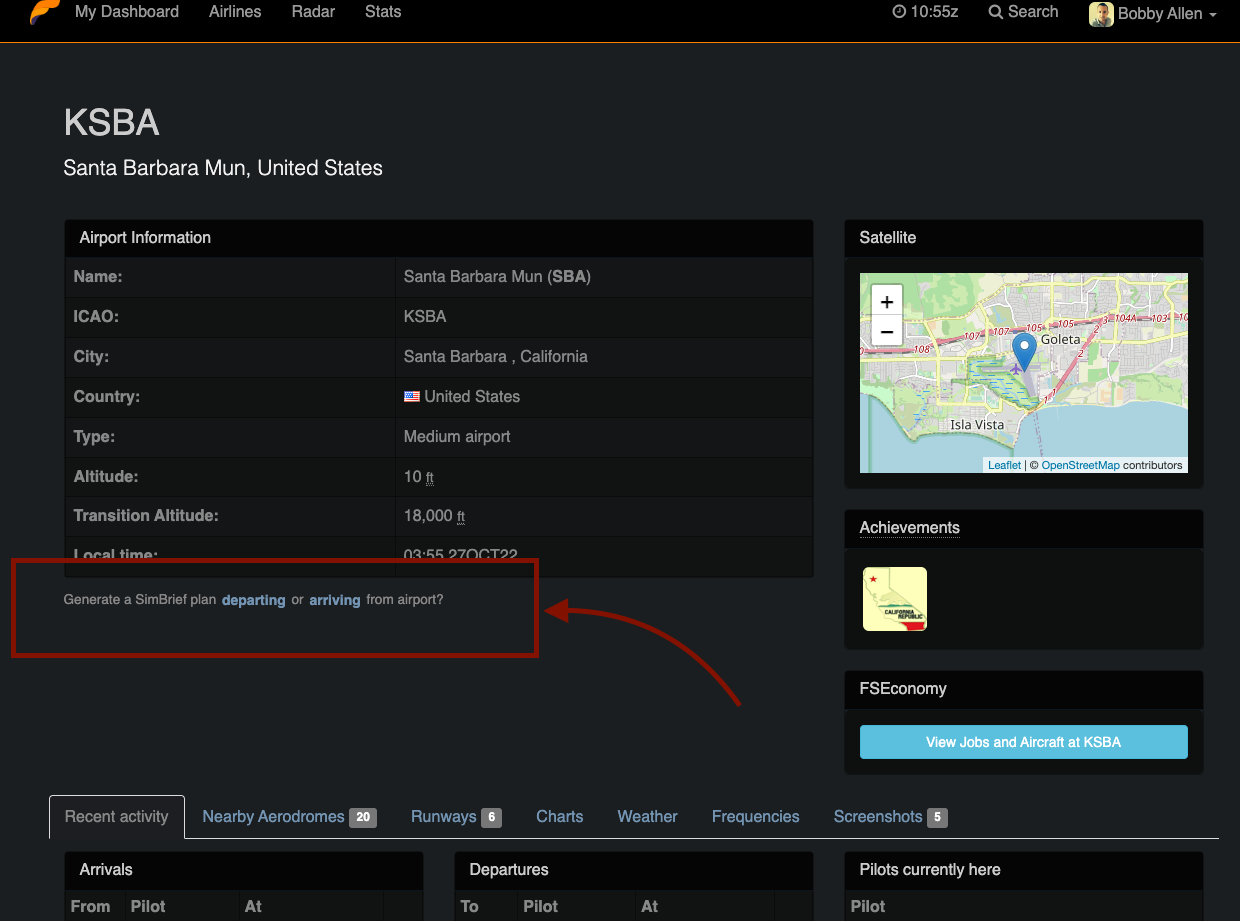Click View Jobs and Aircraft at KSBA
Viewport: 1240px width, 921px height.
click(x=1023, y=742)
